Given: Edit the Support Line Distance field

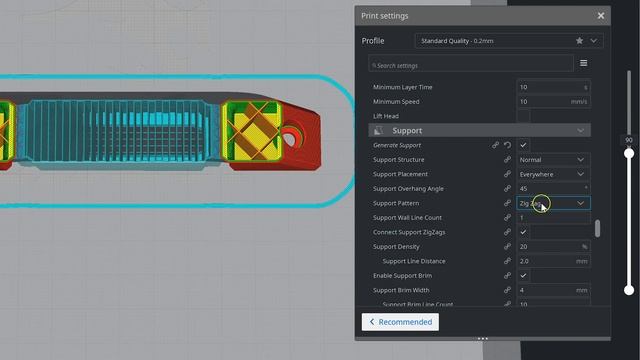Looking at the screenshot, I should point(553,261).
